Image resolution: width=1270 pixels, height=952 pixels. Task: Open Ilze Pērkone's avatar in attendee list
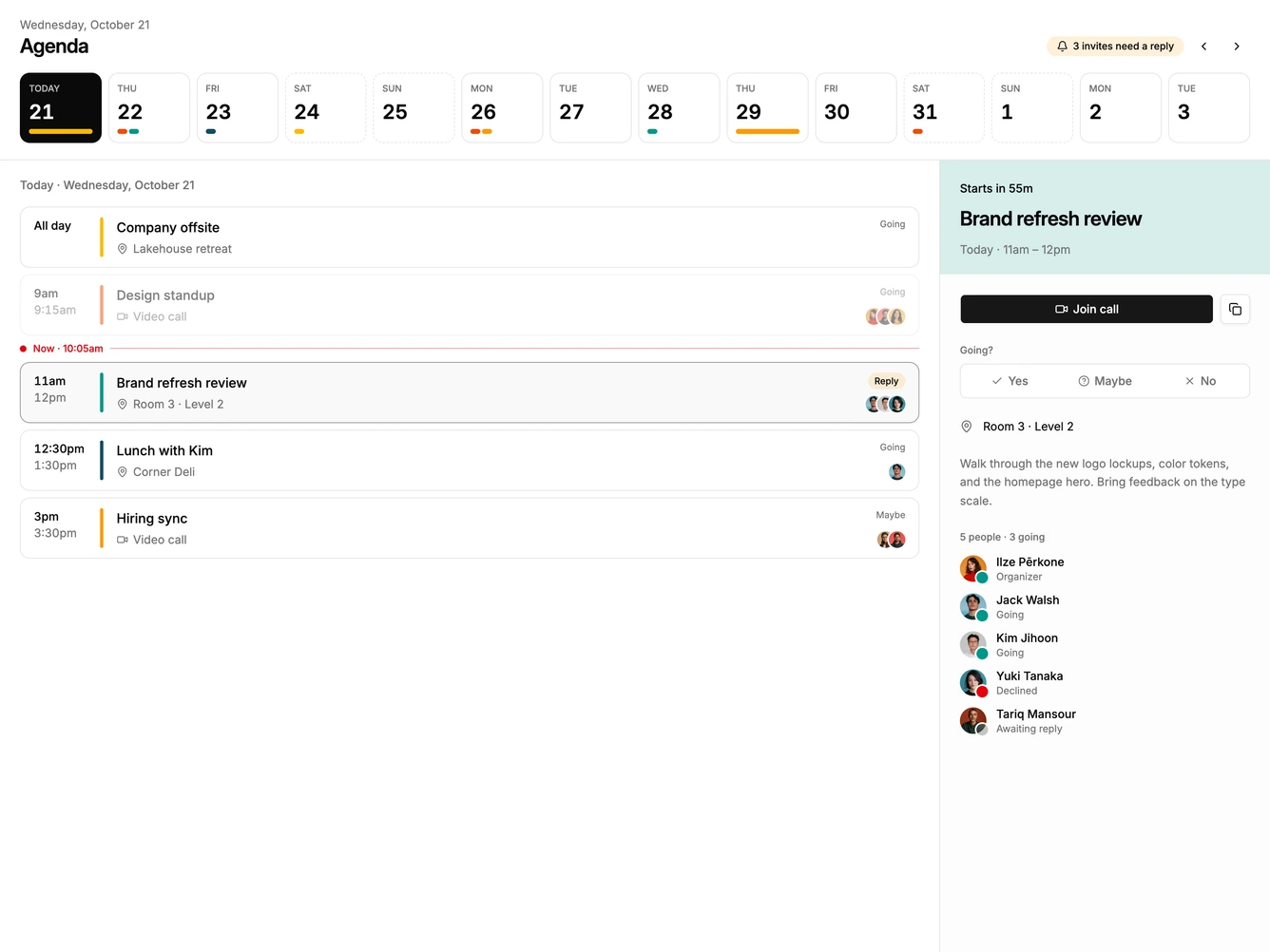point(973,569)
